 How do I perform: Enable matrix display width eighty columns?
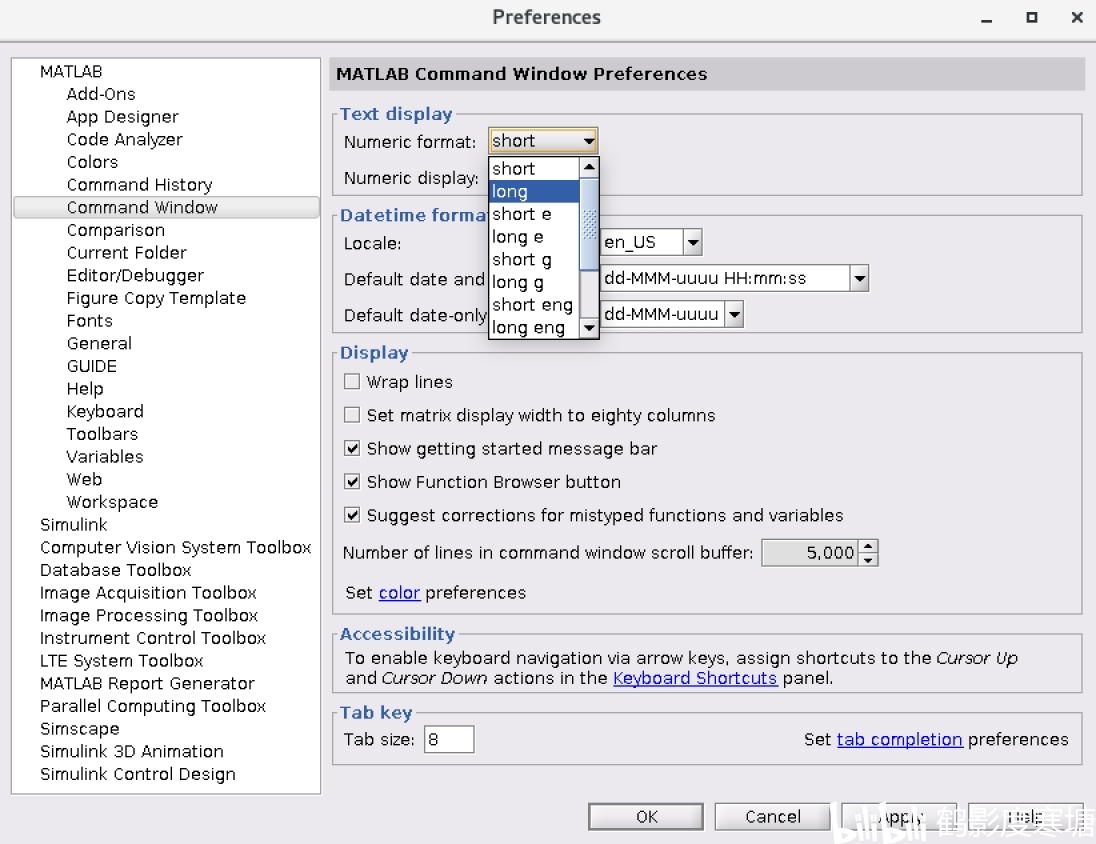point(352,415)
